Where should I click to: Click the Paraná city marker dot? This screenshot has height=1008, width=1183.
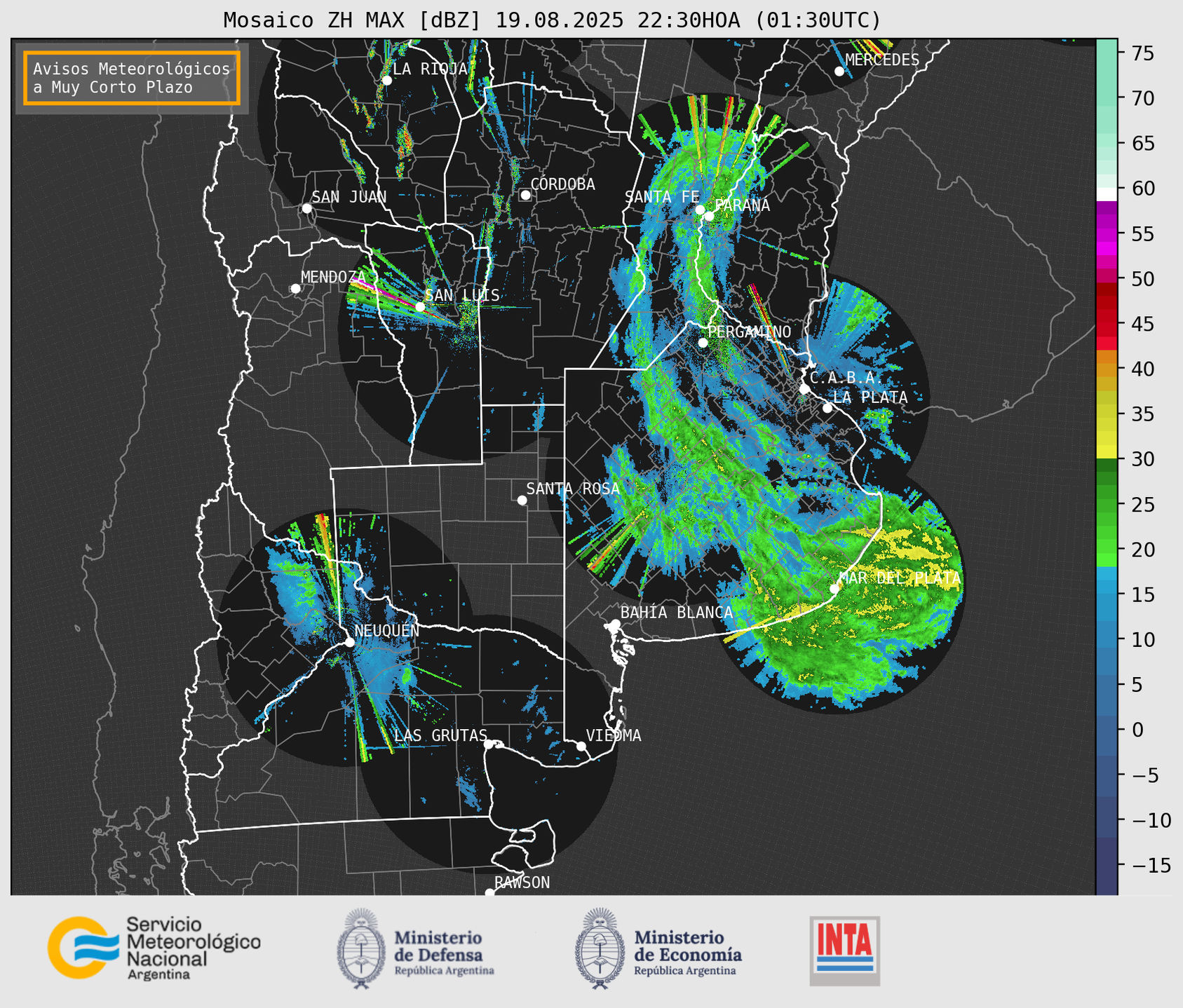coord(709,216)
